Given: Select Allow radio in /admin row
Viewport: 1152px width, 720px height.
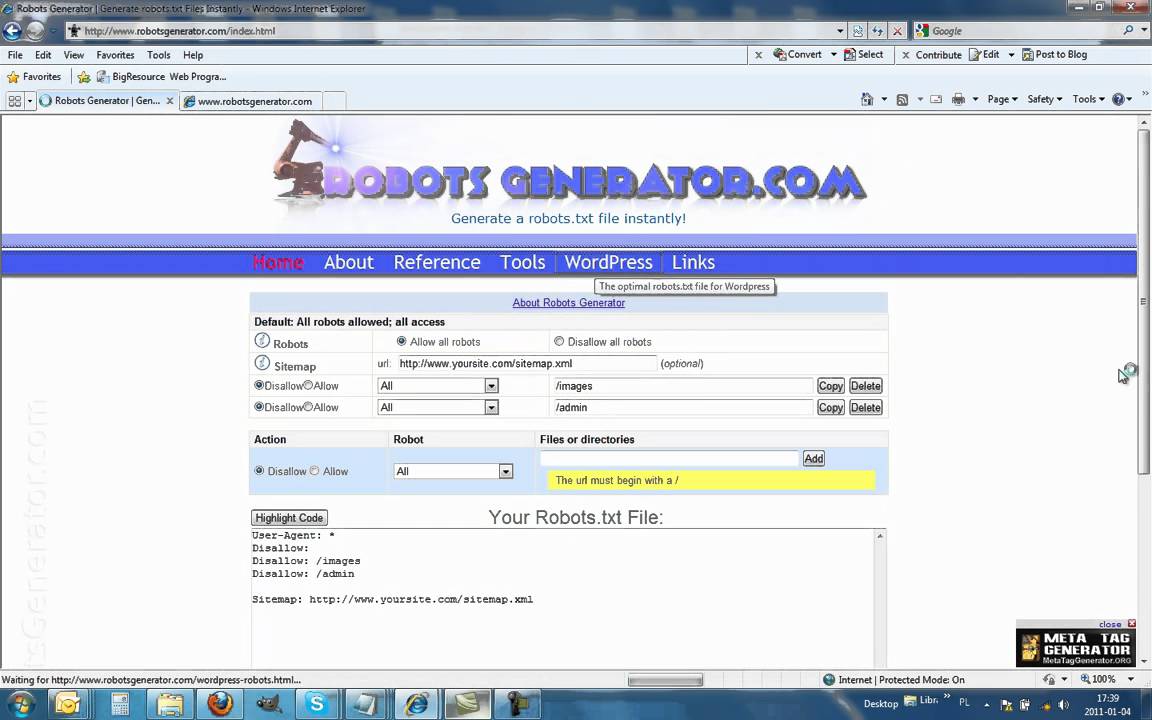Looking at the screenshot, I should coord(309,406).
